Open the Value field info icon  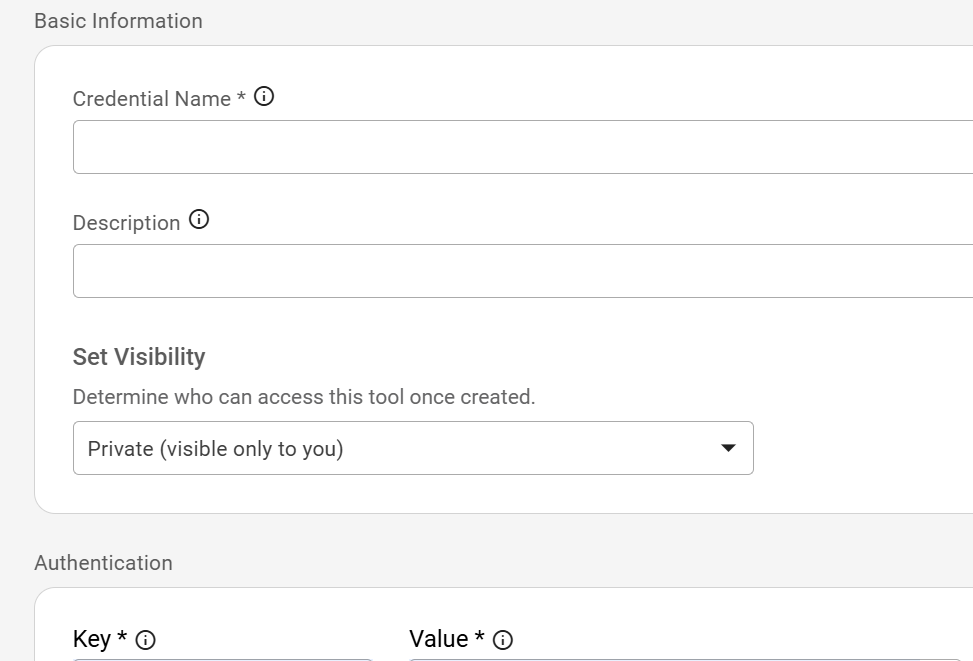(x=503, y=640)
